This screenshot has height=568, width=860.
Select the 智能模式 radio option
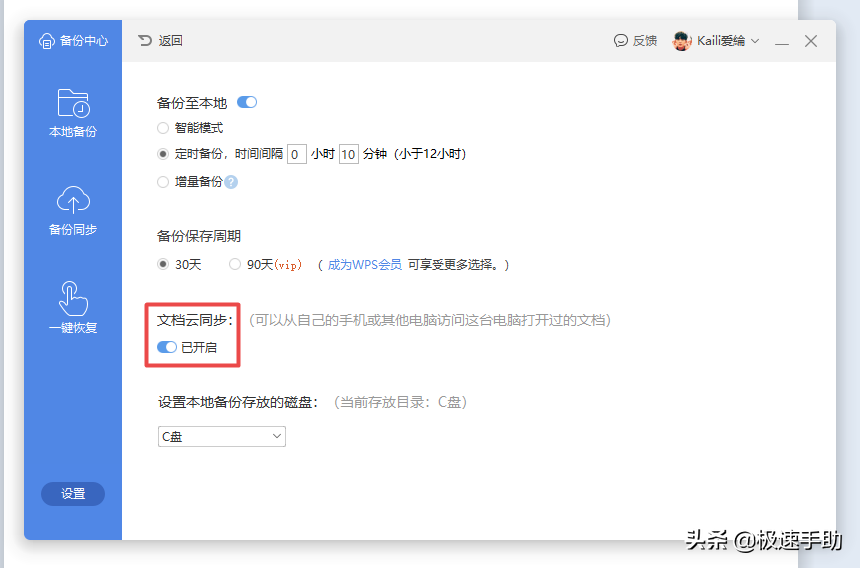pos(163,128)
